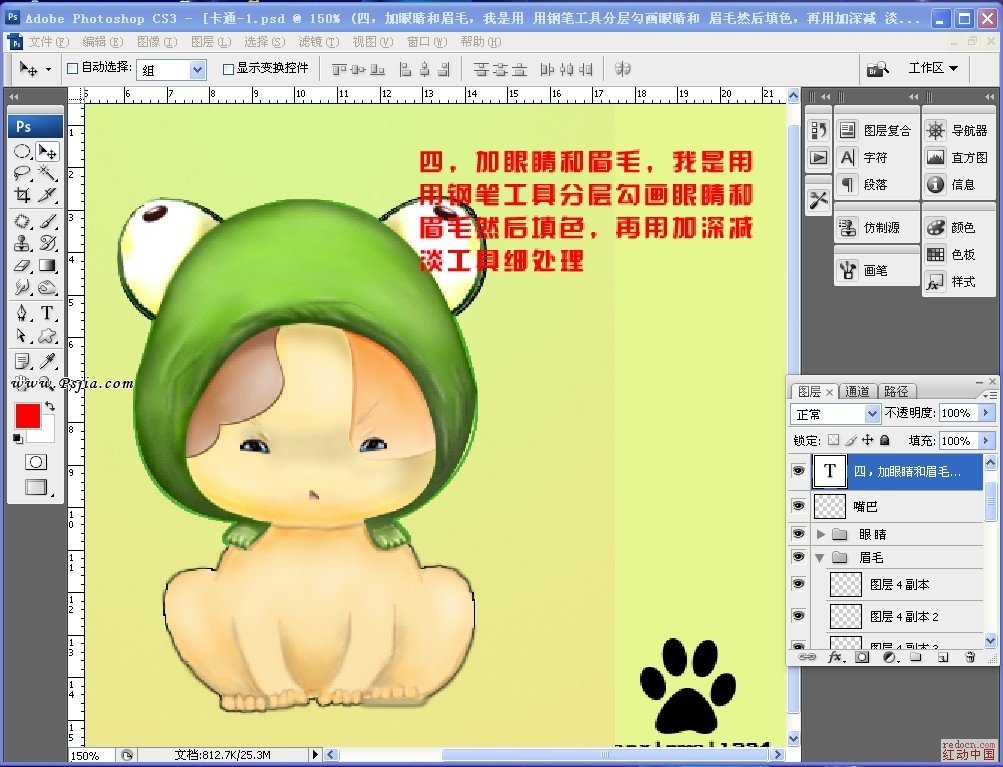Hide the 嘴巴 layer with its eye icon
The width and height of the screenshot is (1003, 767).
[798, 506]
